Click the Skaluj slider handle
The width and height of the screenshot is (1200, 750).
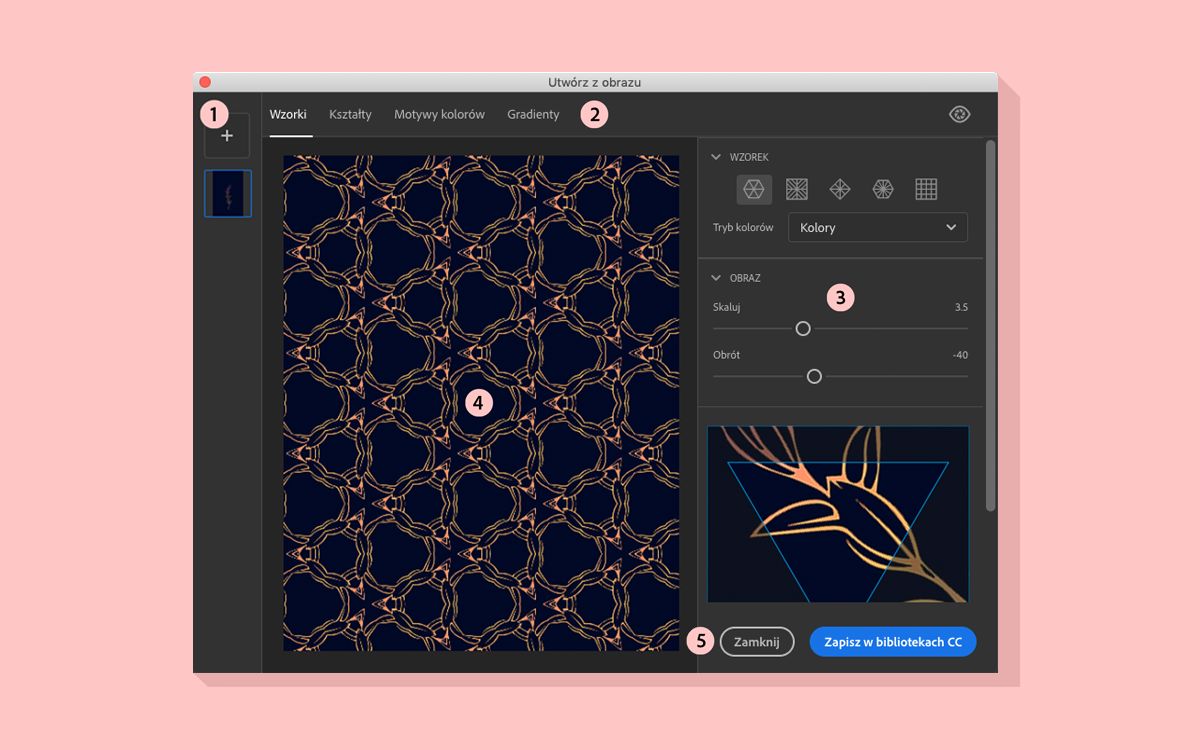click(802, 328)
